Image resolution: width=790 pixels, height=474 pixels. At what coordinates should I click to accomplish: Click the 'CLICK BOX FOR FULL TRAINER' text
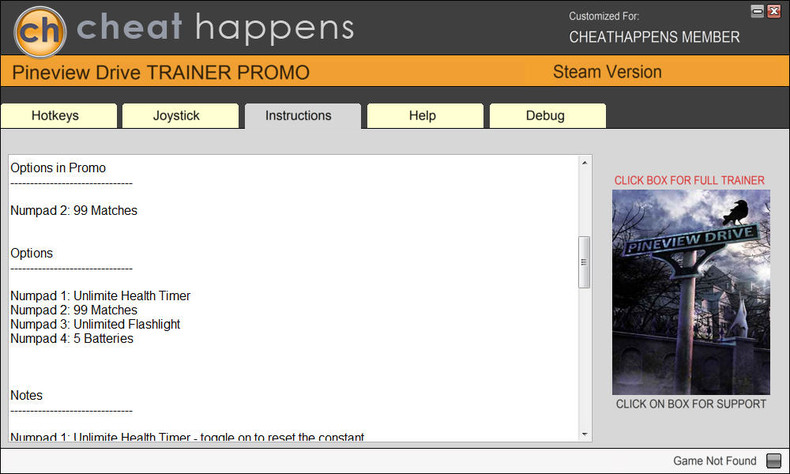pyautogui.click(x=689, y=180)
